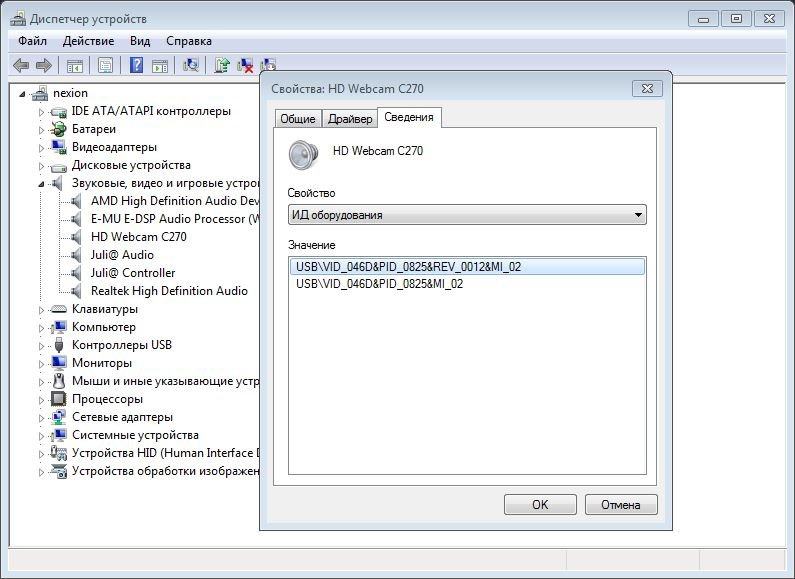
Task: Select the USB\VID_046D&PID_0825&MI_02 value row
Action: click(379, 284)
